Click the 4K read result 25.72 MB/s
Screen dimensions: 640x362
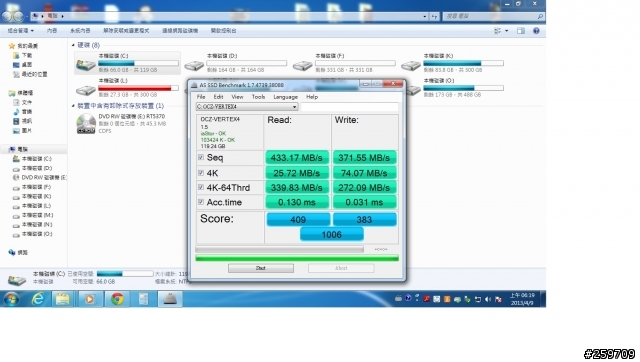297,173
